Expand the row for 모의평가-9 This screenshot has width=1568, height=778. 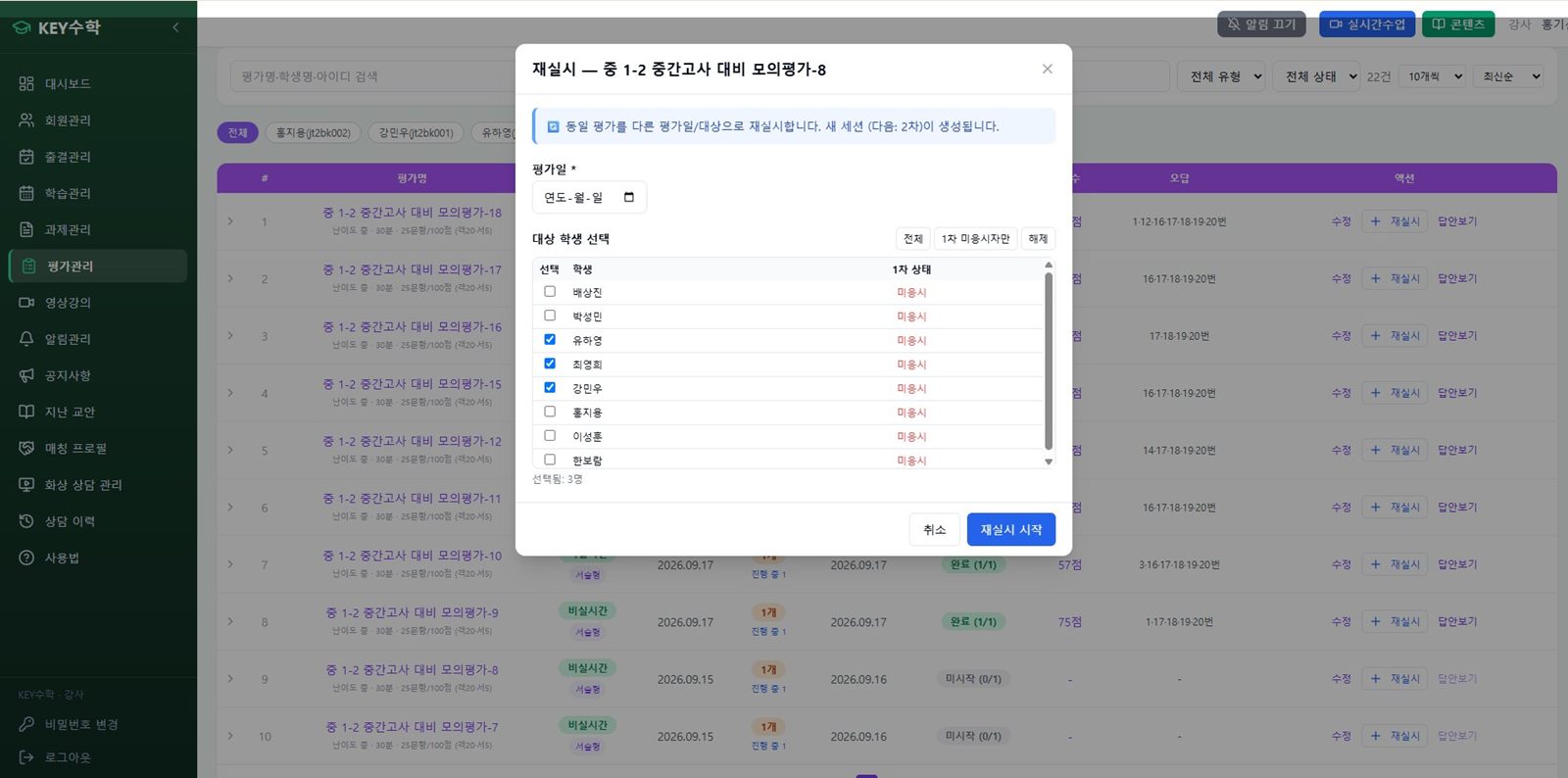pyautogui.click(x=231, y=621)
